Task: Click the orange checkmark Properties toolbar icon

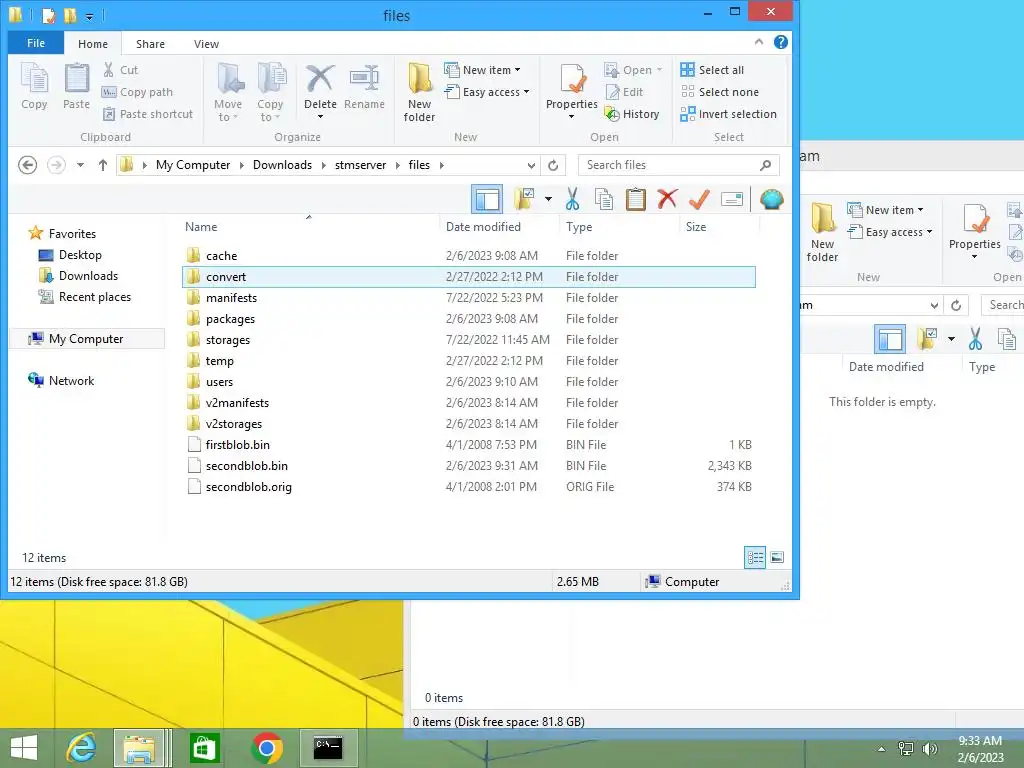Action: coord(699,199)
